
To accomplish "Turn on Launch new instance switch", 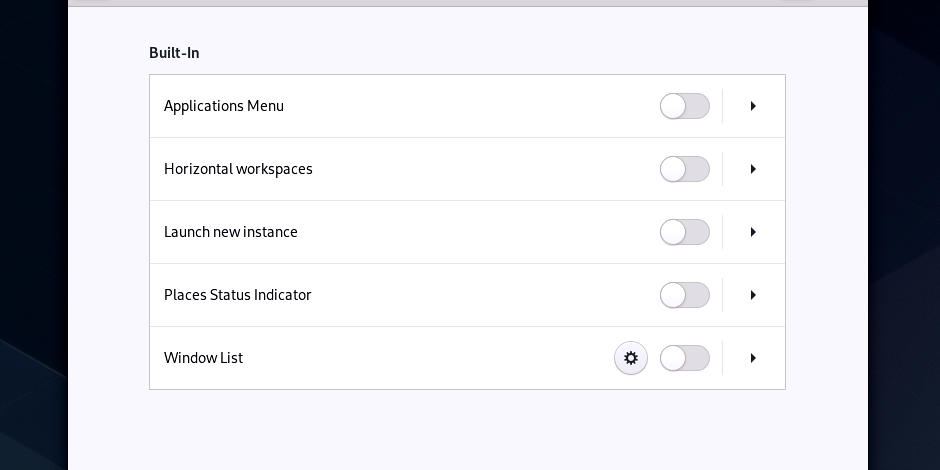I will coord(685,232).
